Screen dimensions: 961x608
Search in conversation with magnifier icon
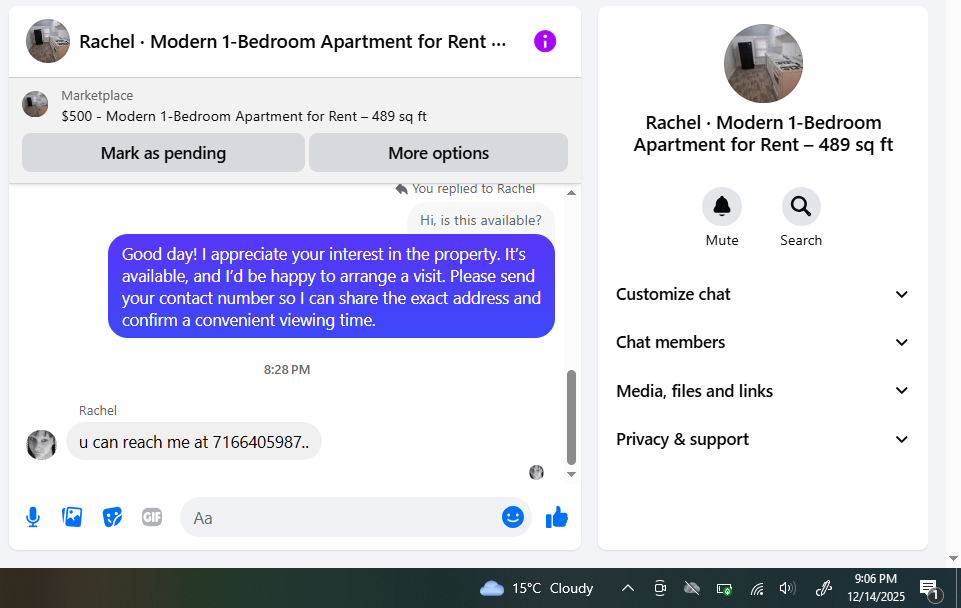tap(801, 207)
